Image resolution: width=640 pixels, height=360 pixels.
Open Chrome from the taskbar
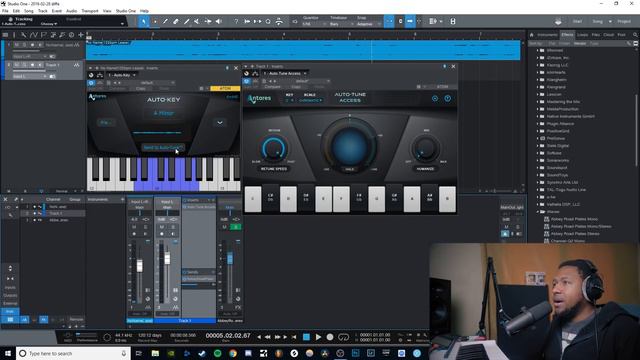point(233,353)
